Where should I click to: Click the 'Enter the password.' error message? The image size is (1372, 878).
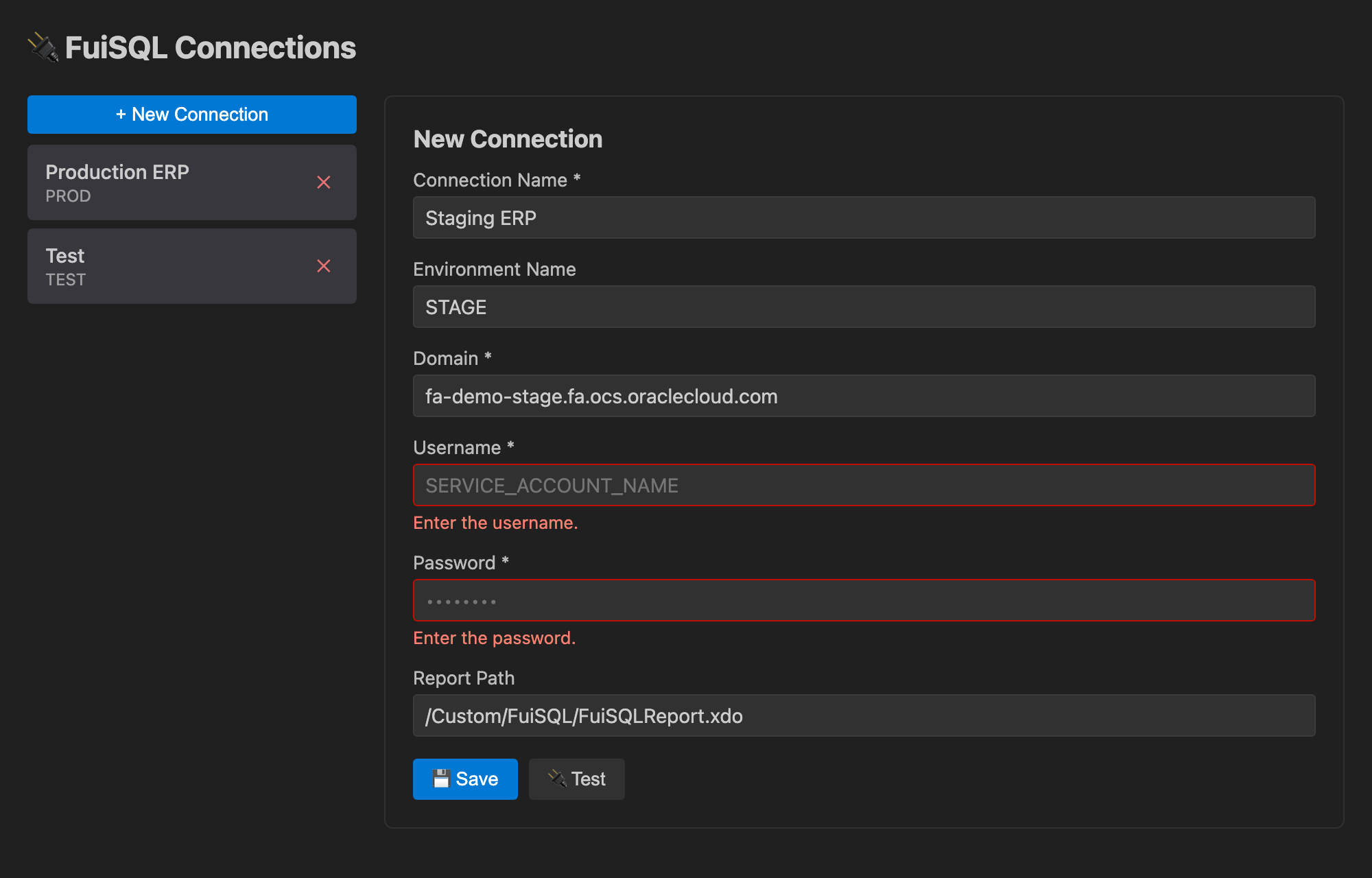(494, 638)
